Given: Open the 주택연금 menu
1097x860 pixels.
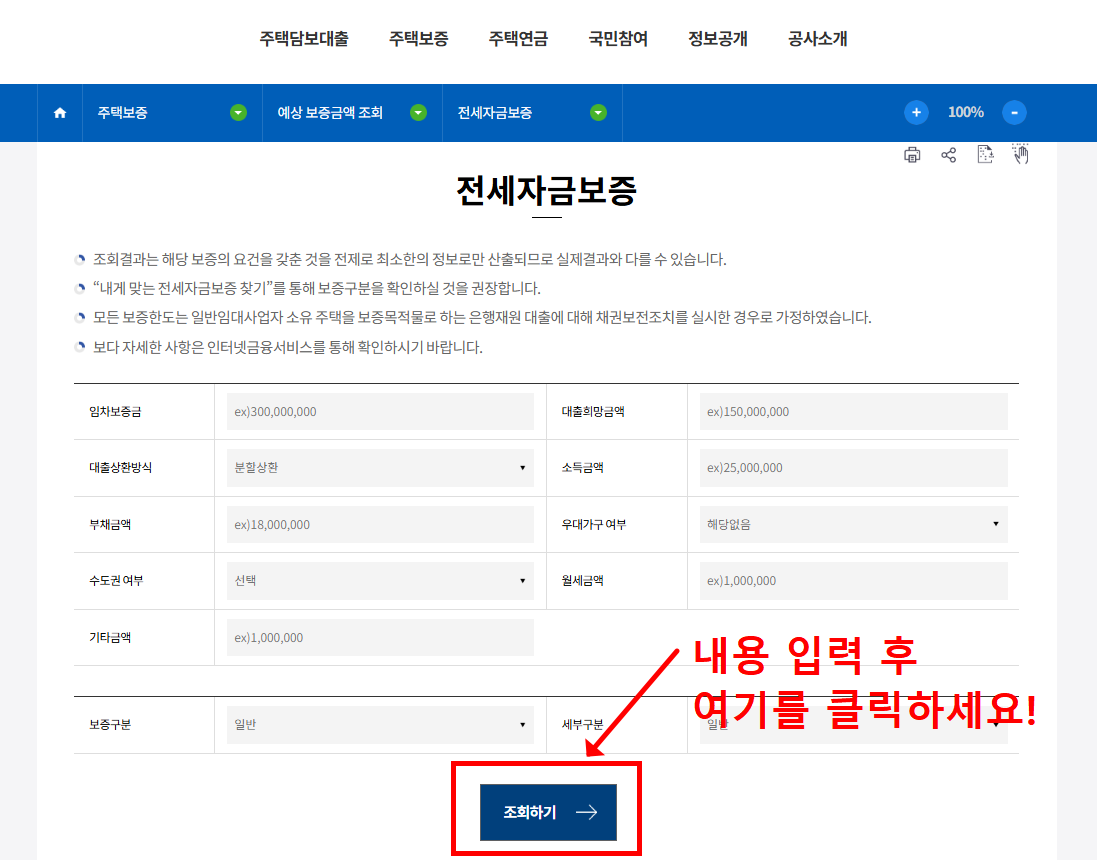Looking at the screenshot, I should [517, 39].
